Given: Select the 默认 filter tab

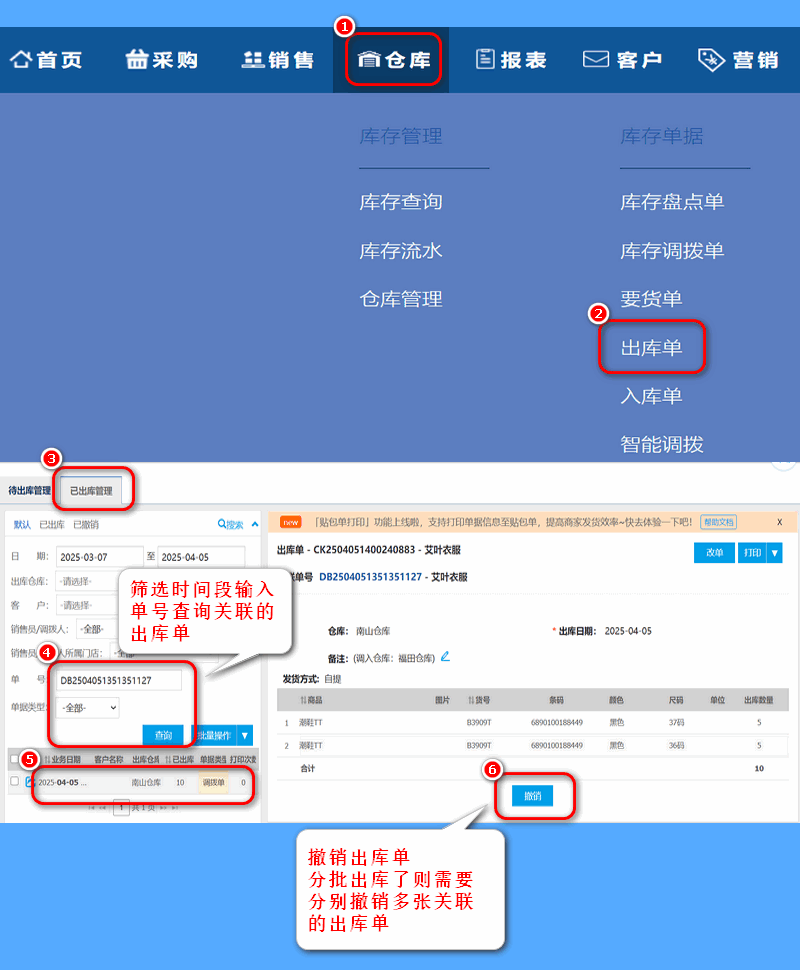Looking at the screenshot, I should coord(22,525).
